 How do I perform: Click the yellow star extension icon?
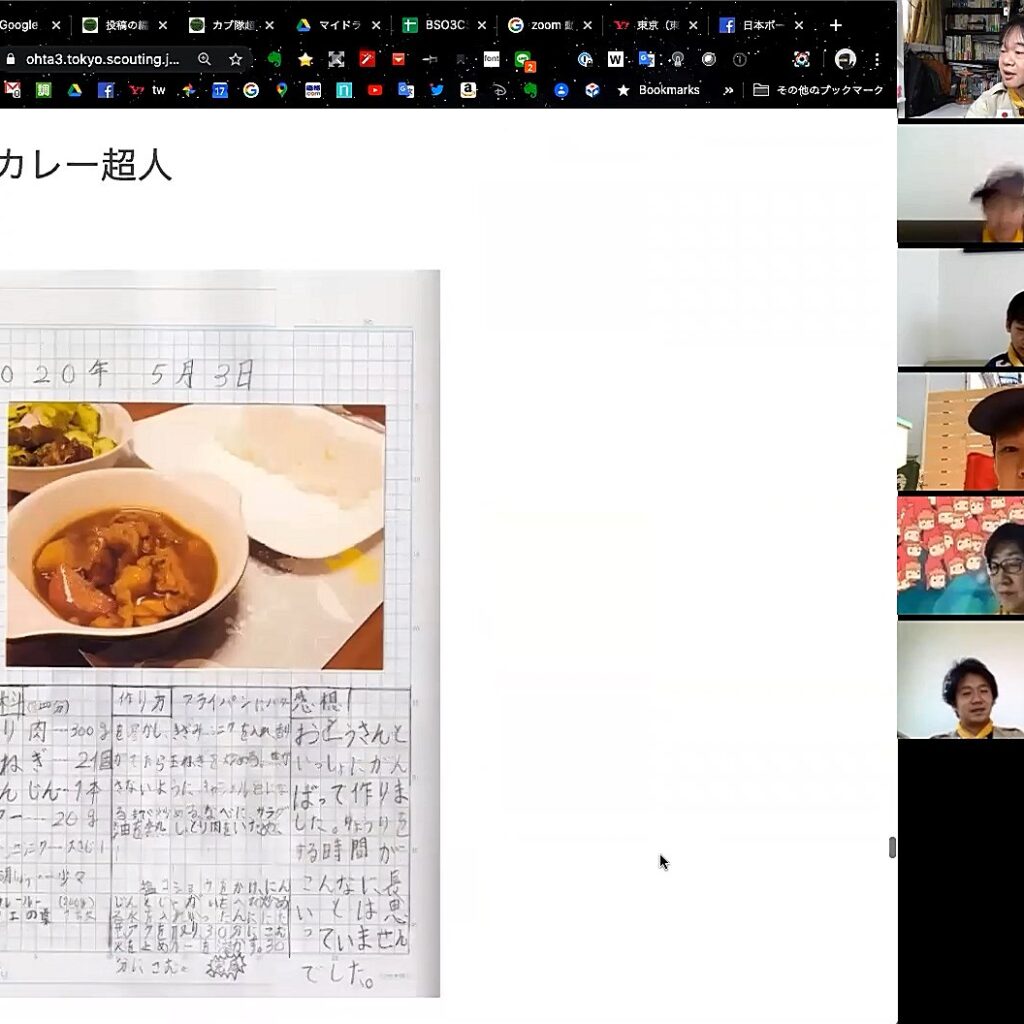[x=305, y=59]
